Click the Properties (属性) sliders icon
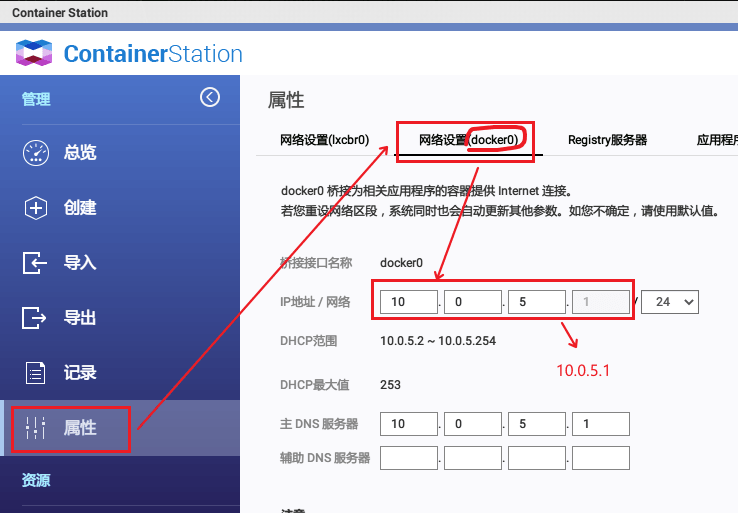The height and width of the screenshot is (513, 738). [36, 428]
